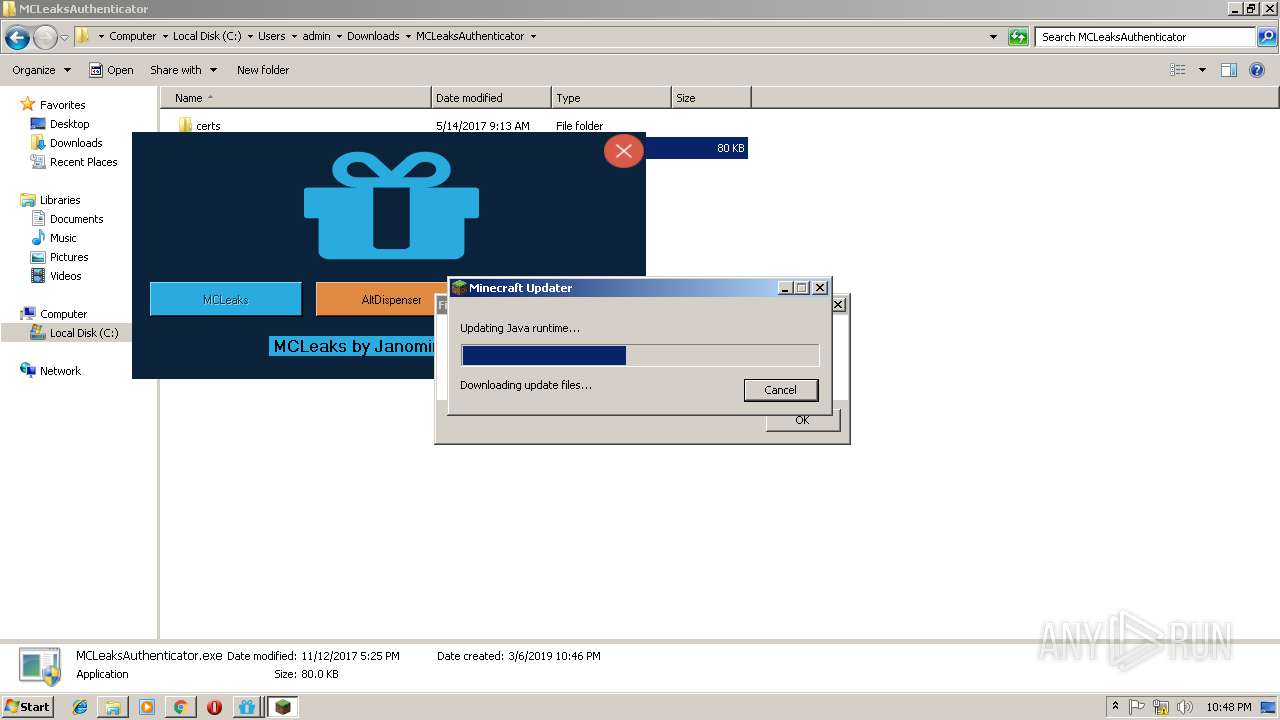Image resolution: width=1280 pixels, height=720 pixels.
Task: Click the Forward navigation arrow in Explorer
Action: [46, 38]
